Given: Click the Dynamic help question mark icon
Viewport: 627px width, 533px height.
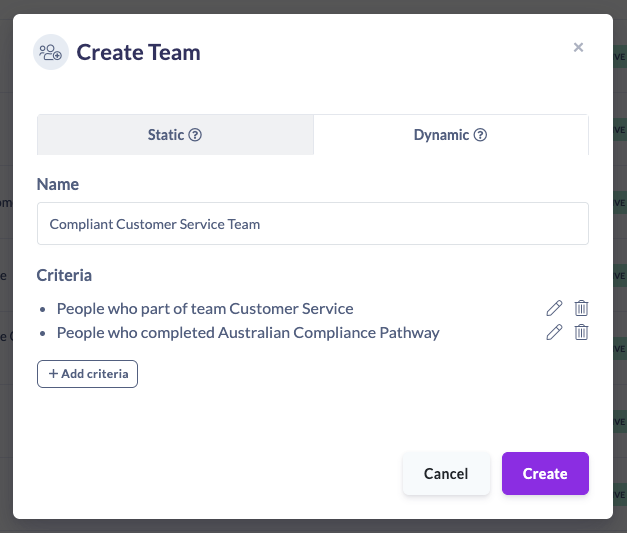Looking at the screenshot, I should coord(480,135).
